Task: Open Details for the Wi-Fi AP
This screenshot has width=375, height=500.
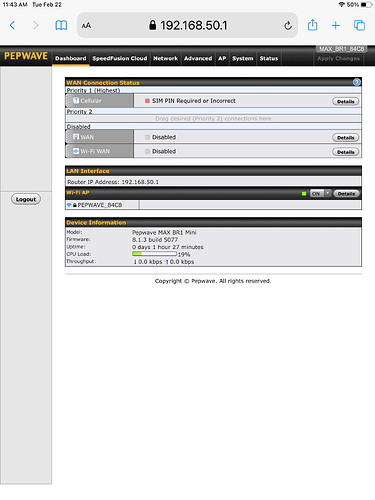Action: 346,194
